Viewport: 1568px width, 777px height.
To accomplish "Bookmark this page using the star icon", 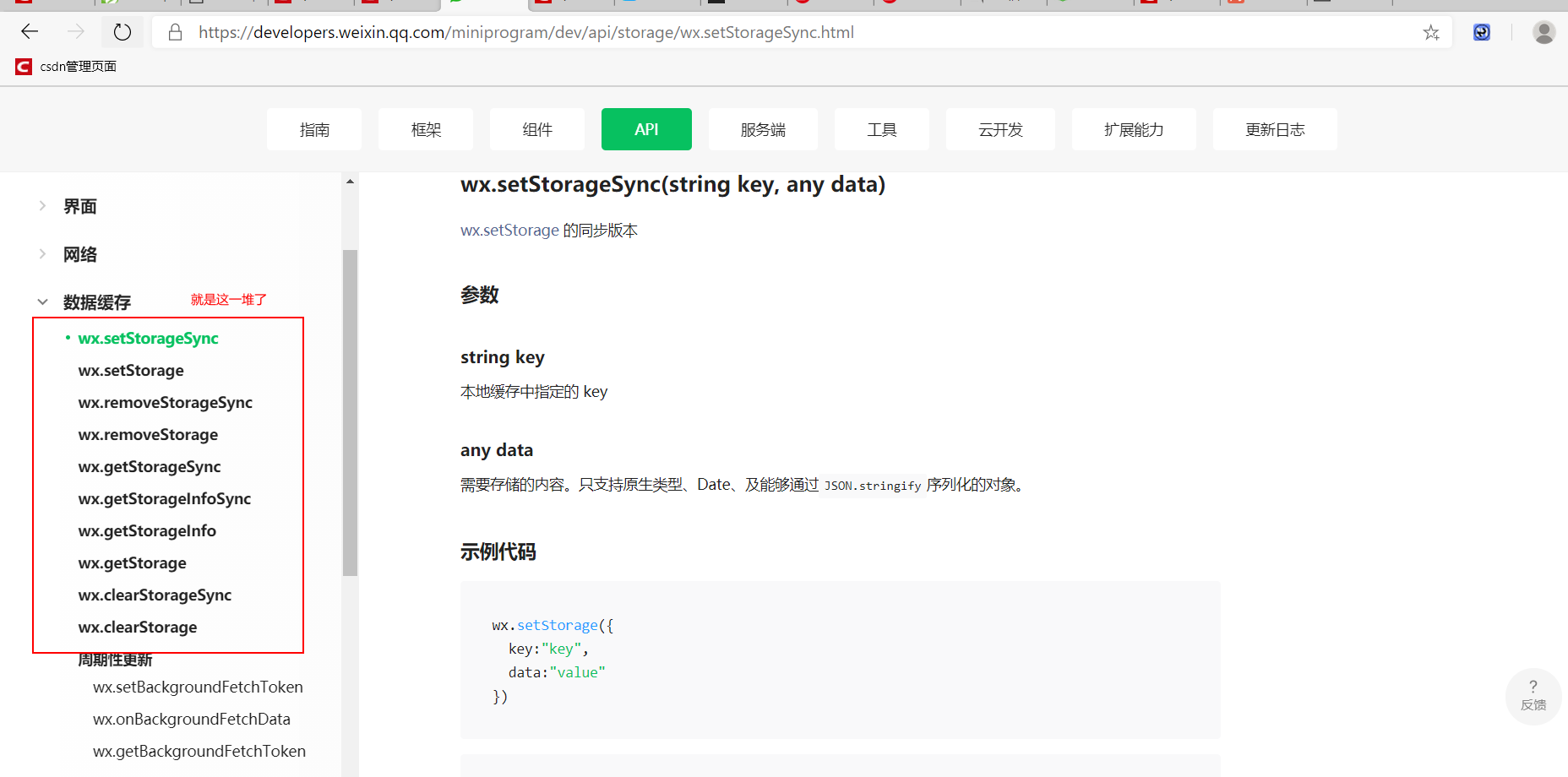I will tap(1431, 32).
